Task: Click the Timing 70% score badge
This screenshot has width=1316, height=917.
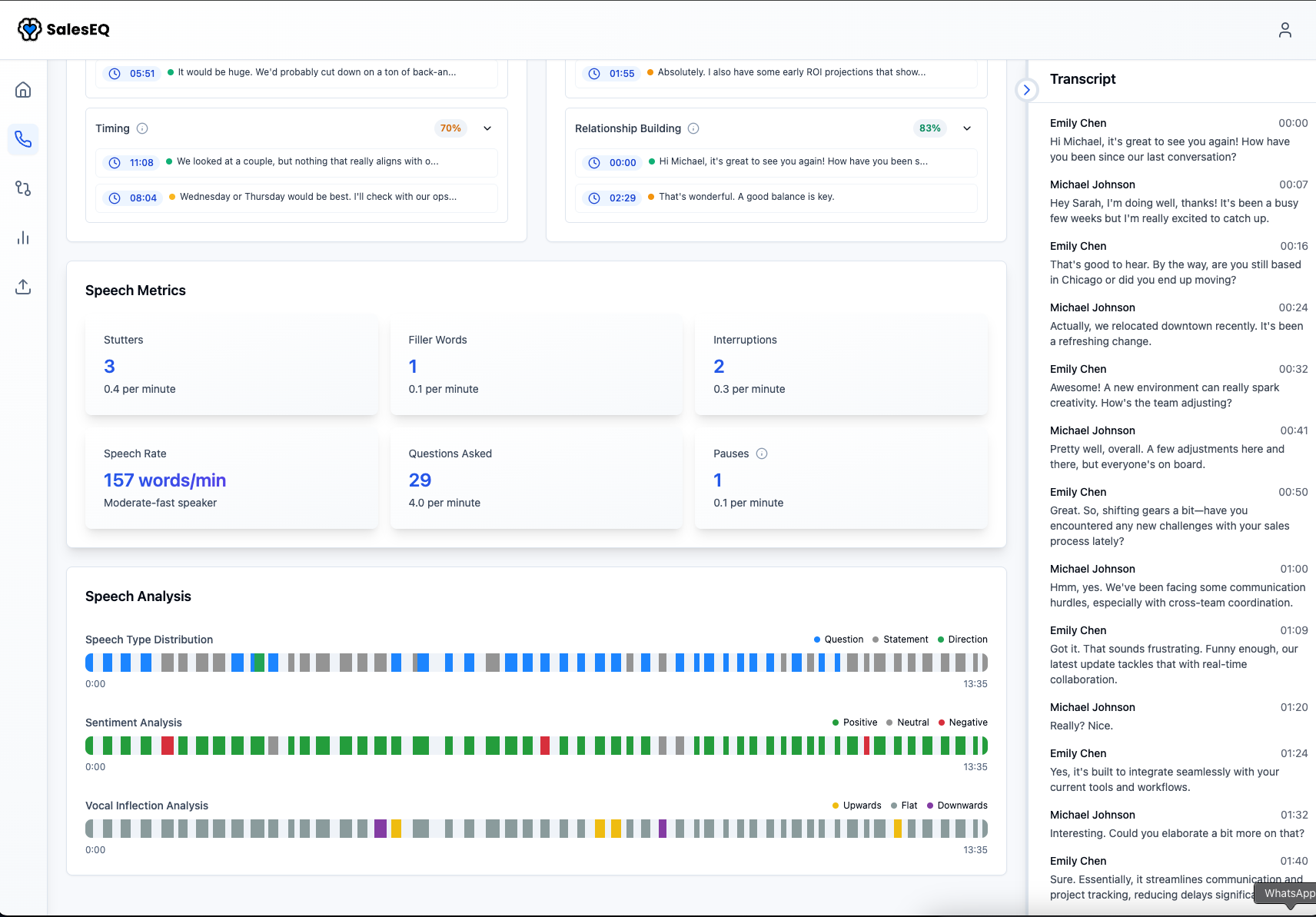Action: 450,128
